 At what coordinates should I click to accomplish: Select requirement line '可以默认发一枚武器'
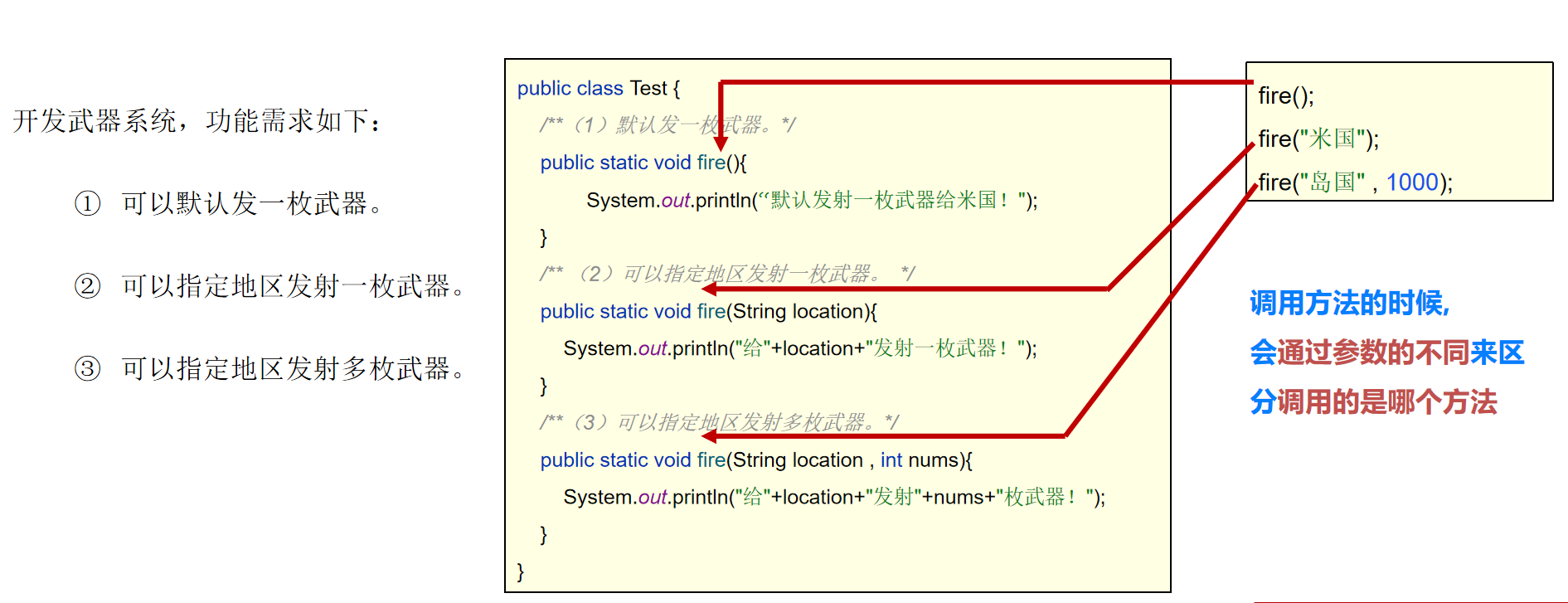tap(252, 203)
